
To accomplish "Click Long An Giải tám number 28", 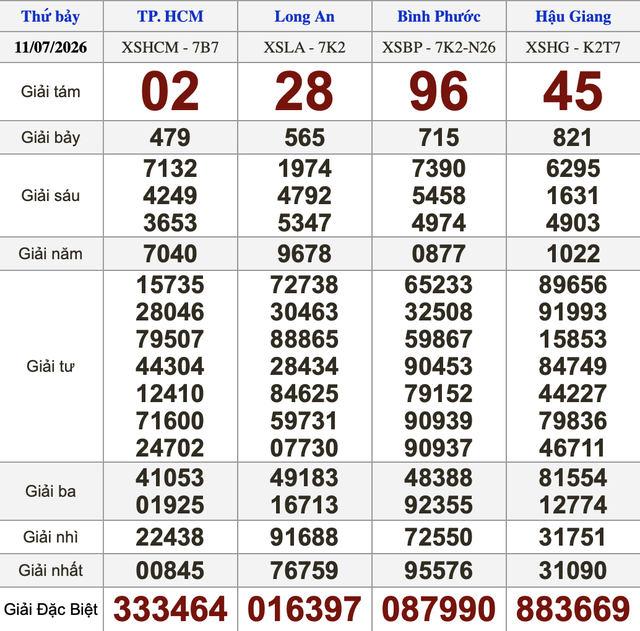I will point(304,91).
